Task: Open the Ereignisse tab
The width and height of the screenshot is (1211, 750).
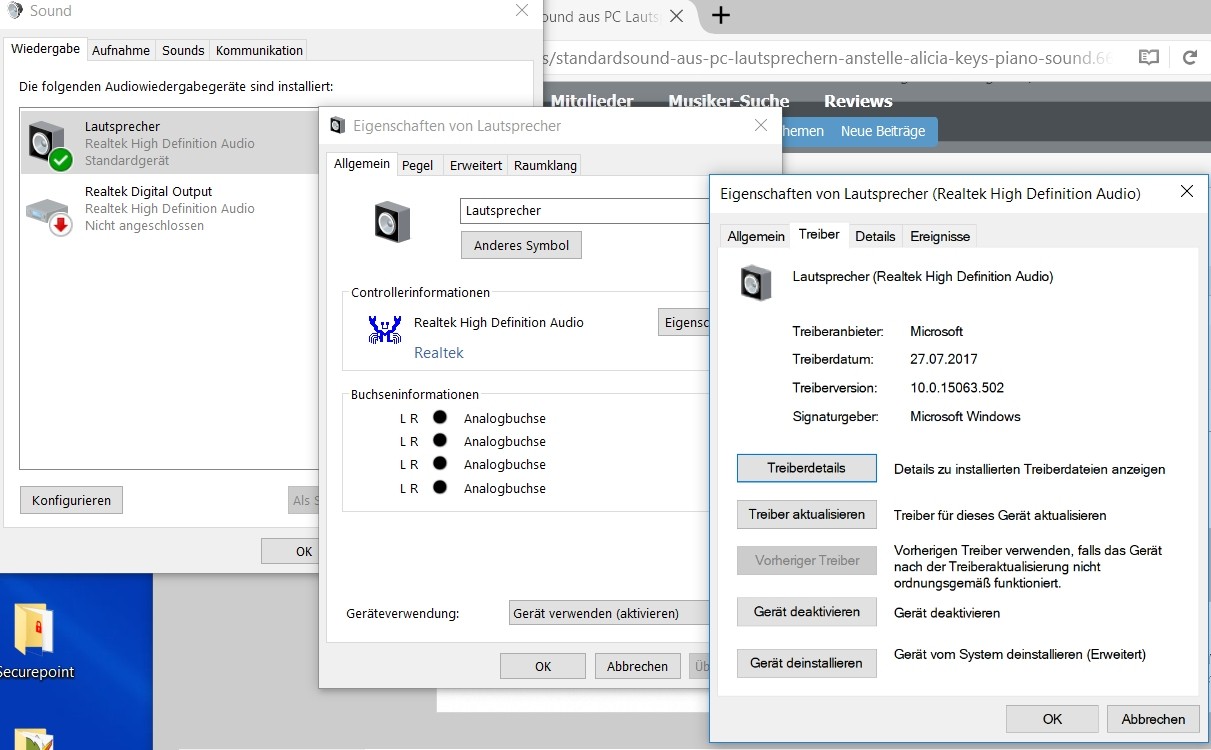Action: [x=939, y=236]
